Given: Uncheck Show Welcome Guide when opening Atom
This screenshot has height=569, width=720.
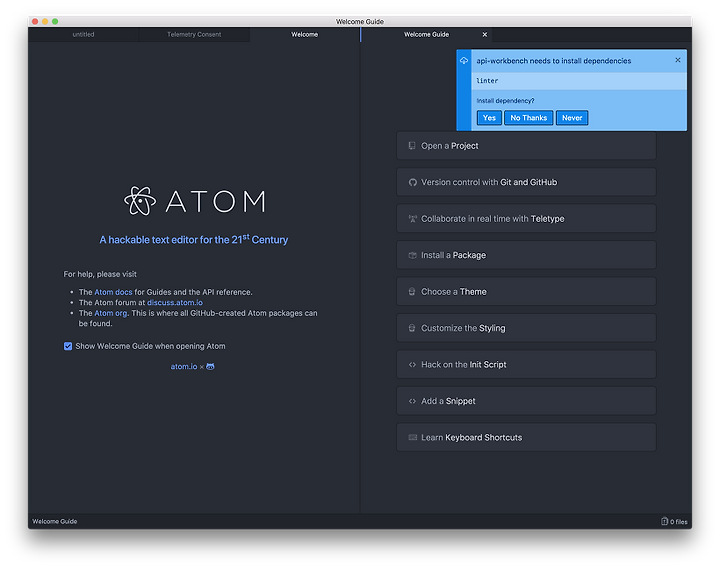Looking at the screenshot, I should pos(68,346).
